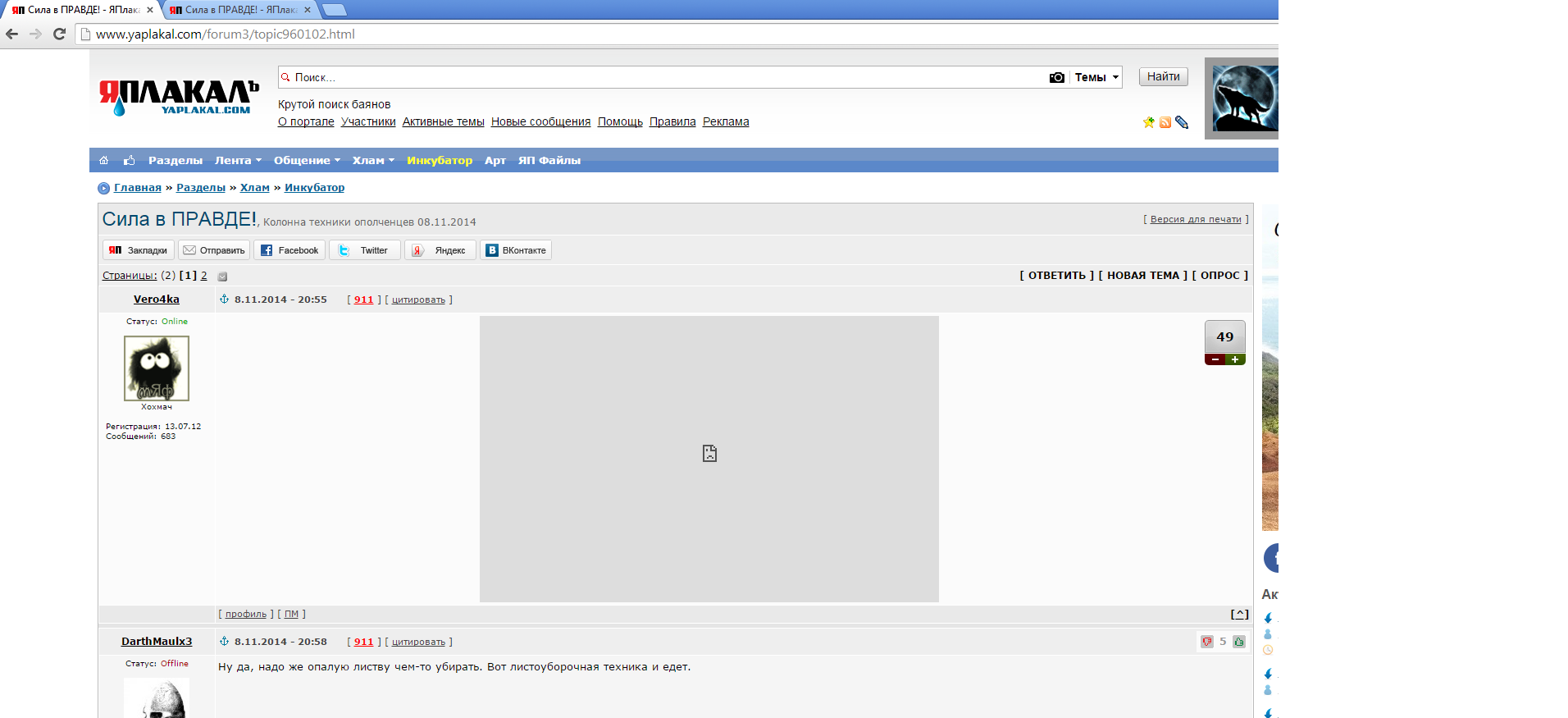Share topic via ВКонтакте button
Viewport: 1568px width, 718px height.
click(x=516, y=250)
